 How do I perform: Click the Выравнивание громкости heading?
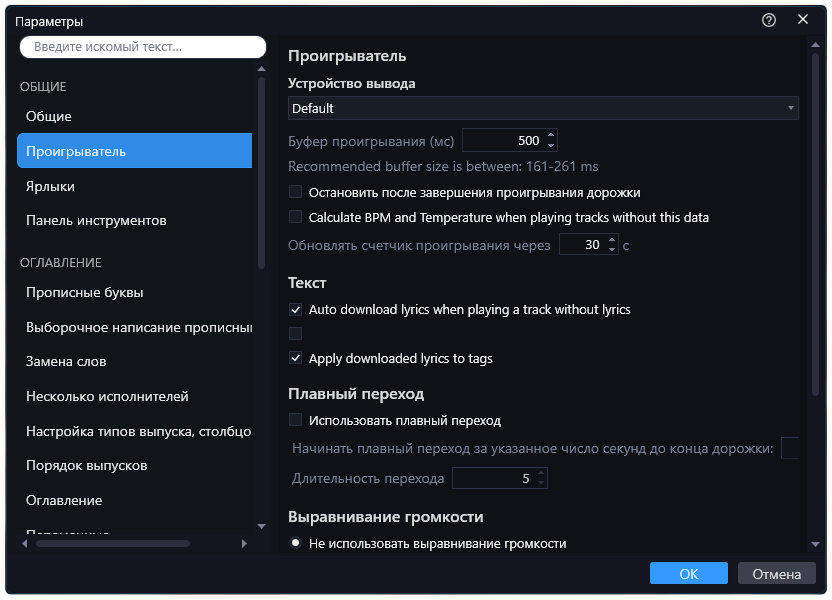click(386, 517)
